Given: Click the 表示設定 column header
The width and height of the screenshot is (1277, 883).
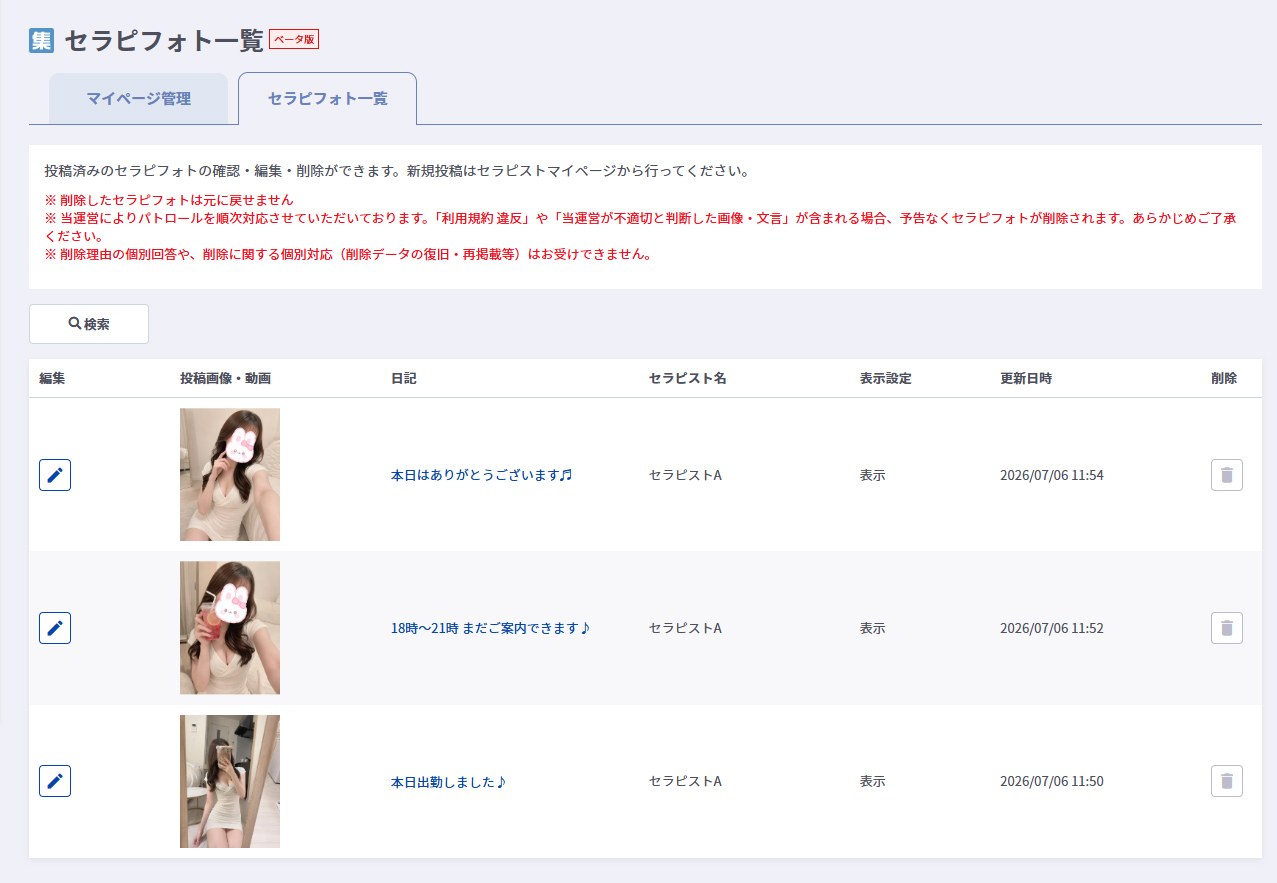Looking at the screenshot, I should 885,378.
